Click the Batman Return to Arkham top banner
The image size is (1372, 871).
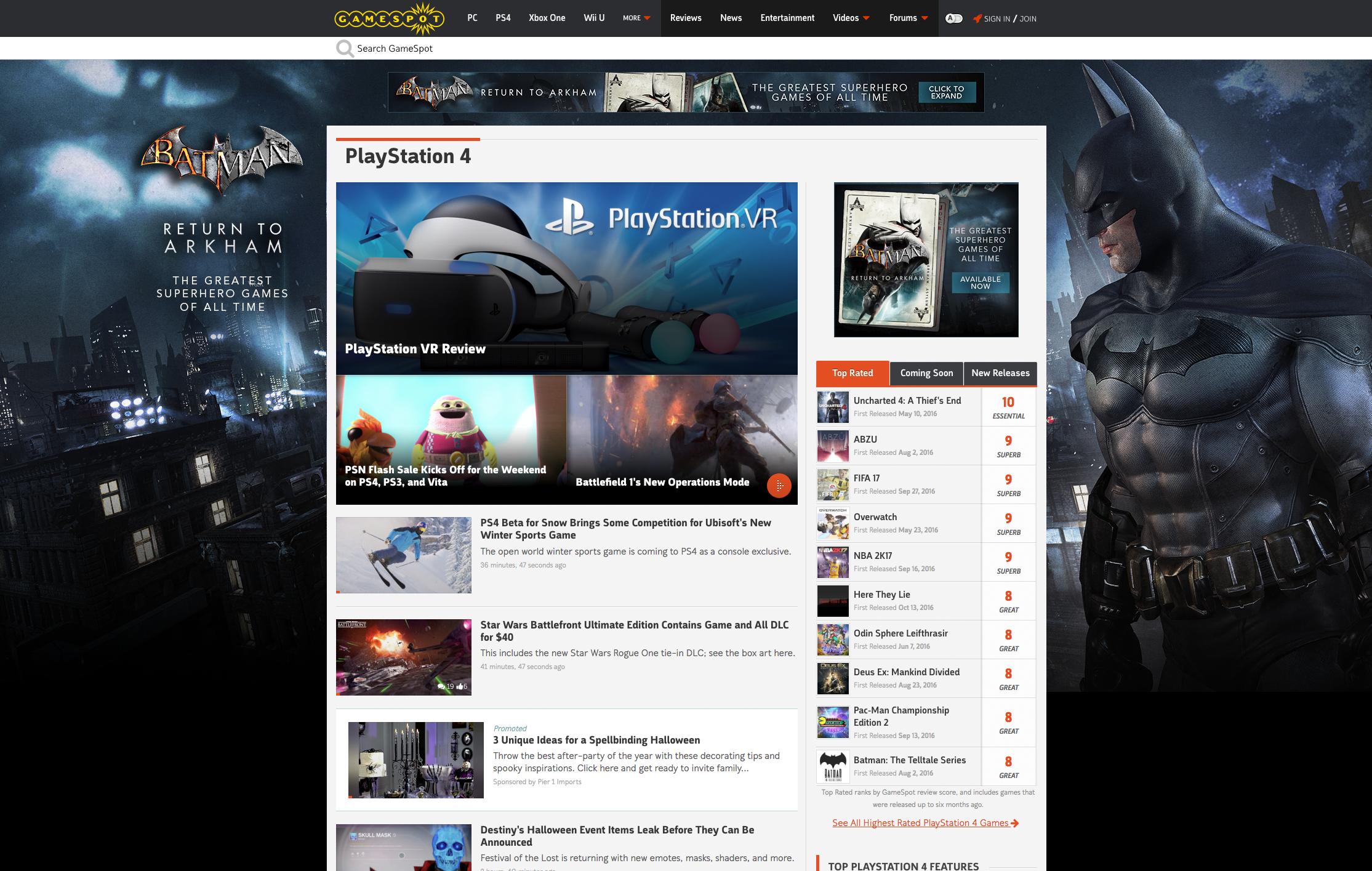pos(686,92)
